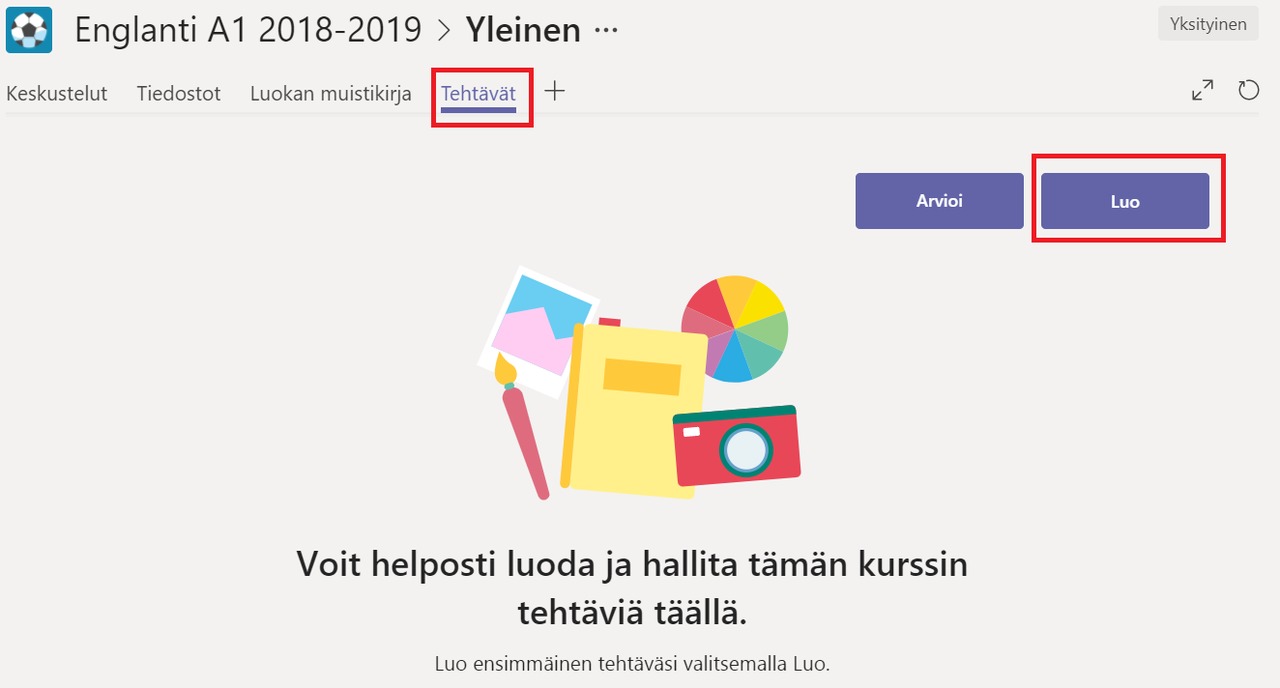The image size is (1280, 688).
Task: Switch to the Keskustelut tab
Action: tap(57, 93)
